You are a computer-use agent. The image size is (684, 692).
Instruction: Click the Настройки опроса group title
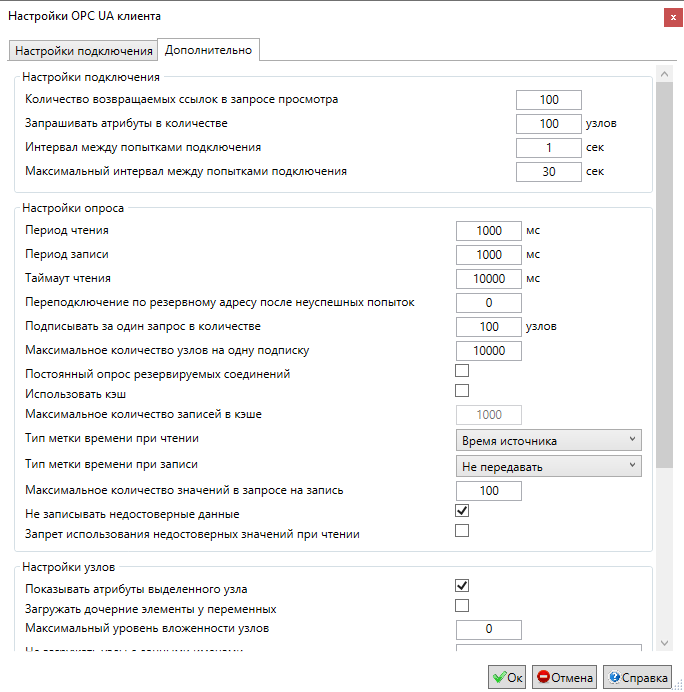[73, 208]
